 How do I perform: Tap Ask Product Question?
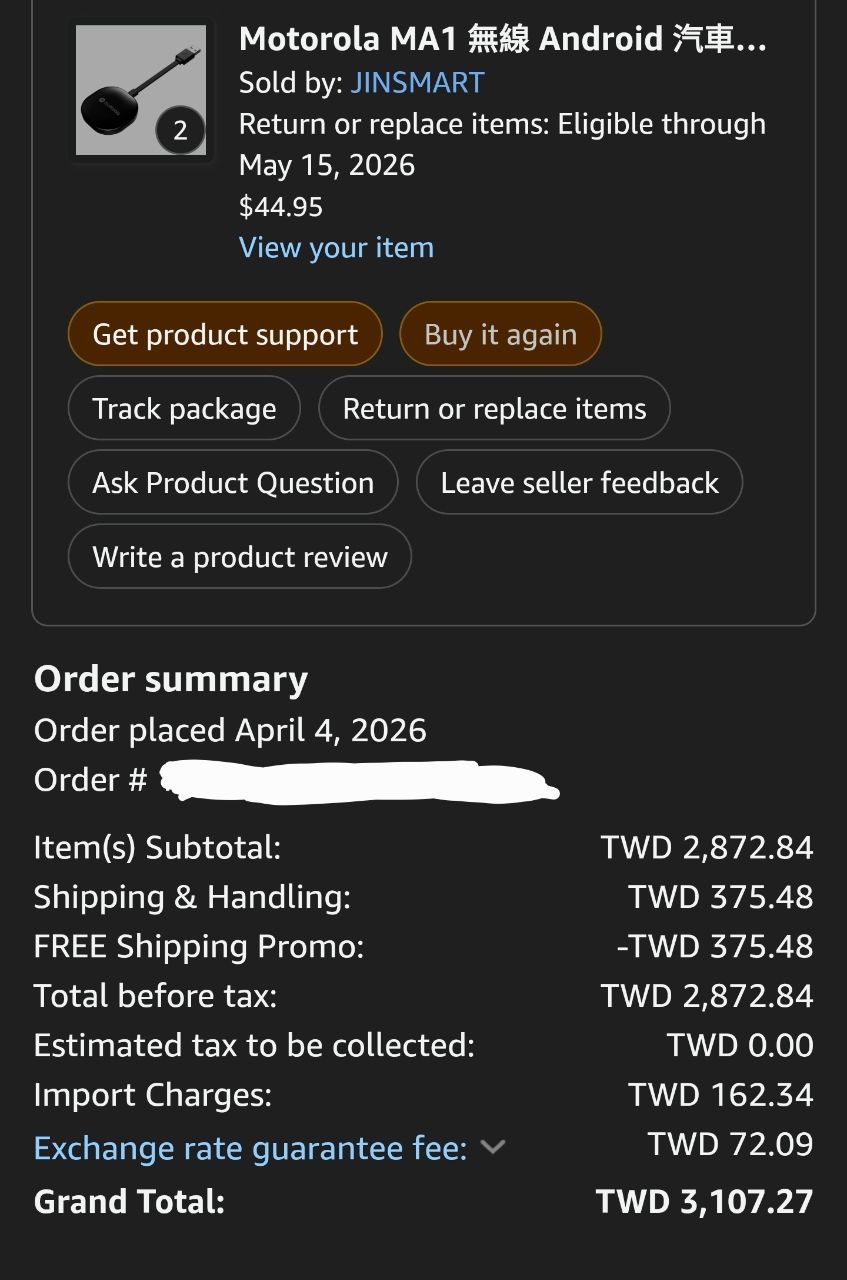click(233, 483)
